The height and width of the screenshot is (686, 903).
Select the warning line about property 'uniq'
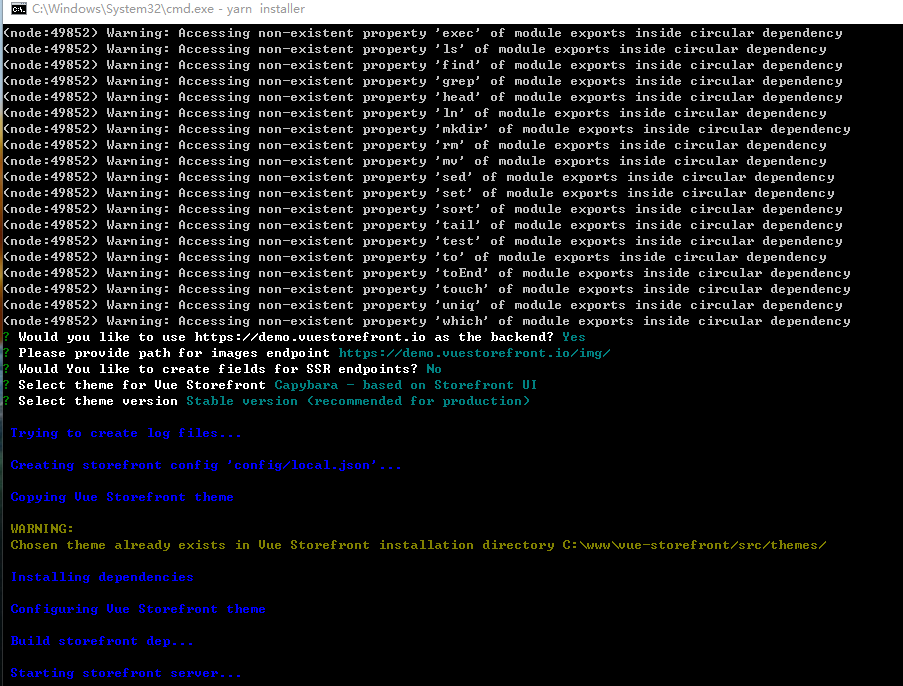(x=423, y=305)
